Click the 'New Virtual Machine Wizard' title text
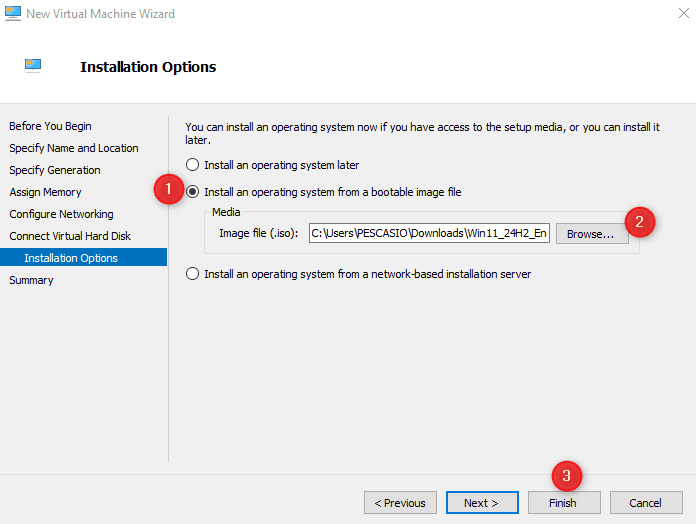The height and width of the screenshot is (524, 696). 100,14
